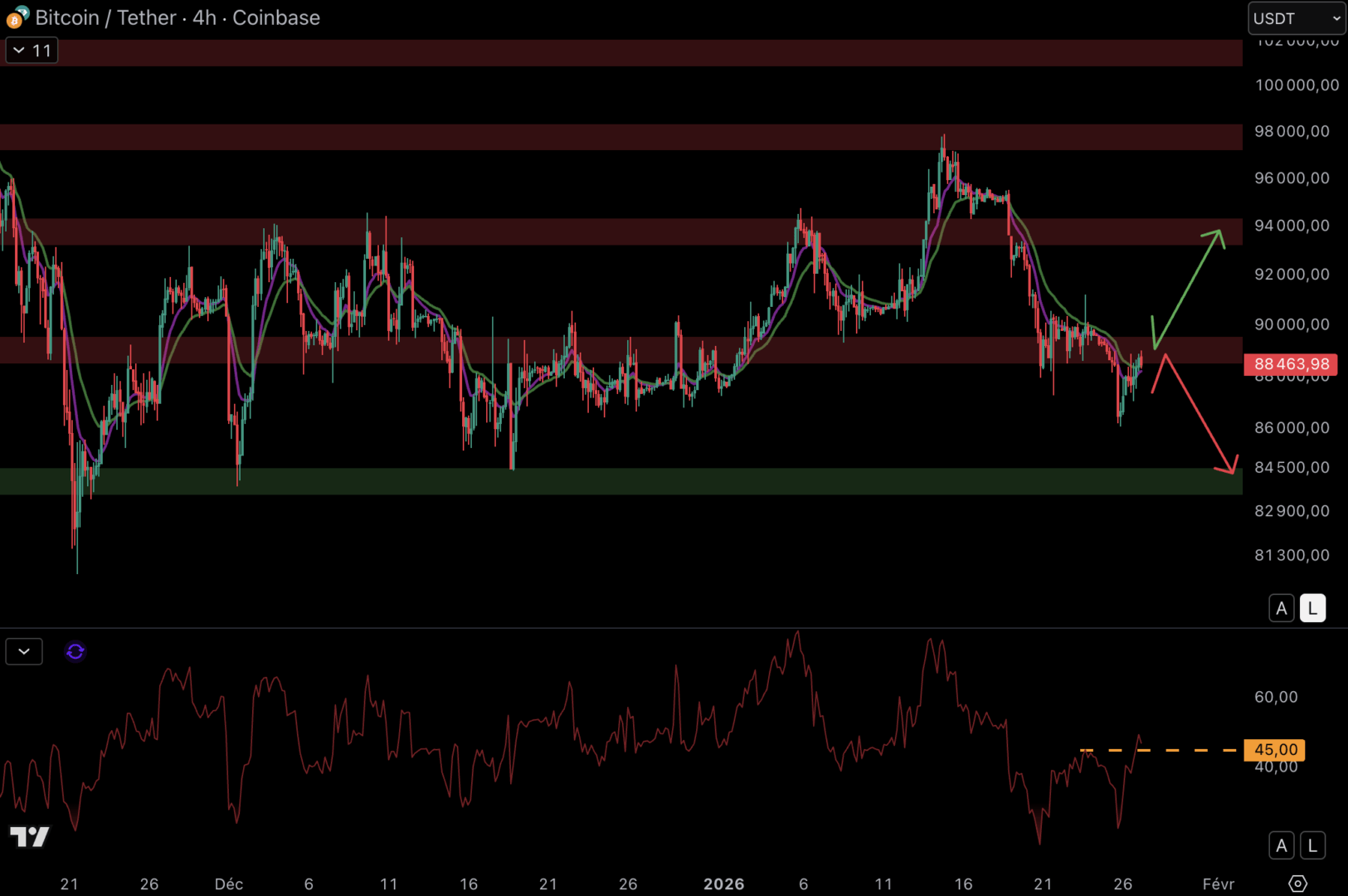Click the purple refresh icon in indicator pane
1348x896 pixels.
coord(75,652)
